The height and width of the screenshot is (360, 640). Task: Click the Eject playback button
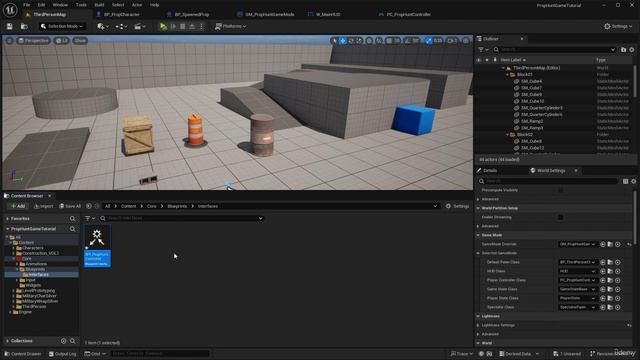[x=192, y=26]
